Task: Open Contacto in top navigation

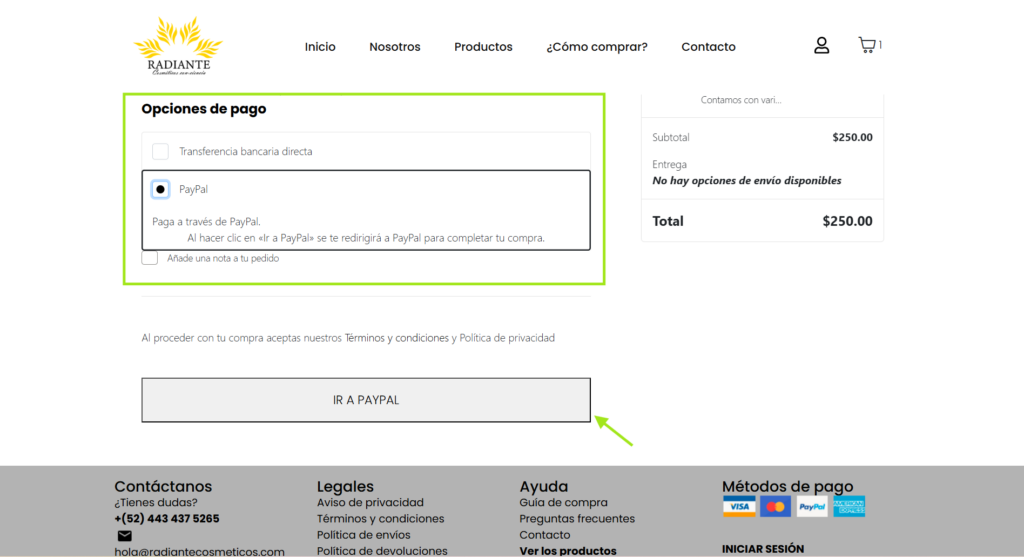Action: (709, 47)
